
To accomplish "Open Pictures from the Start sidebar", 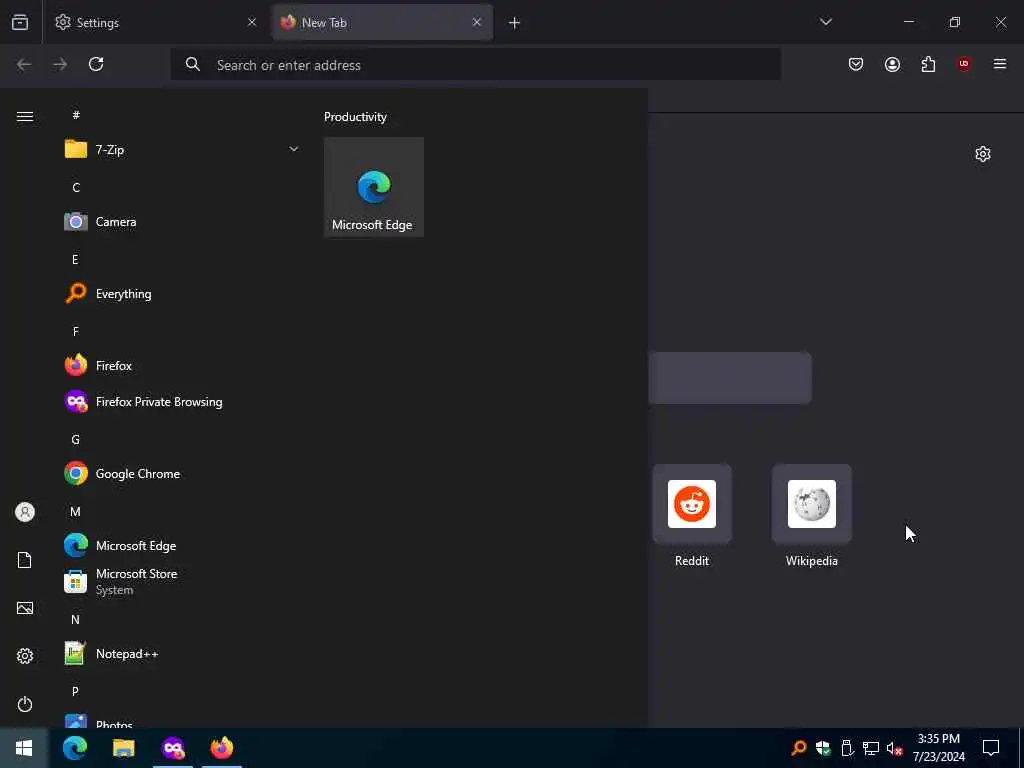I will coord(25,608).
